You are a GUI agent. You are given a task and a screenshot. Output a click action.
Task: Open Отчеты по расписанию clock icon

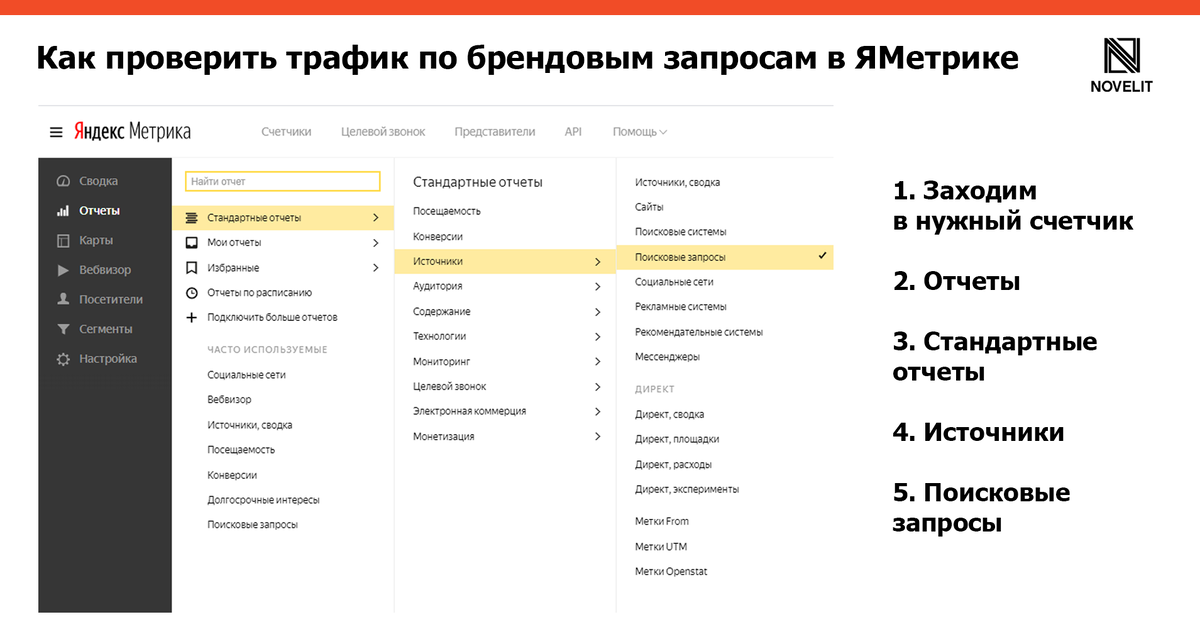pyautogui.click(x=193, y=292)
